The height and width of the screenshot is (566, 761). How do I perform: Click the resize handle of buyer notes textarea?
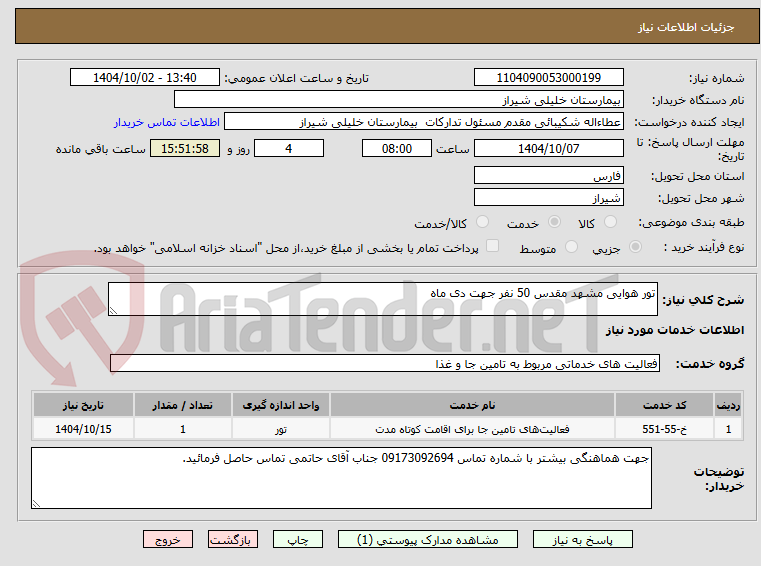point(36,504)
